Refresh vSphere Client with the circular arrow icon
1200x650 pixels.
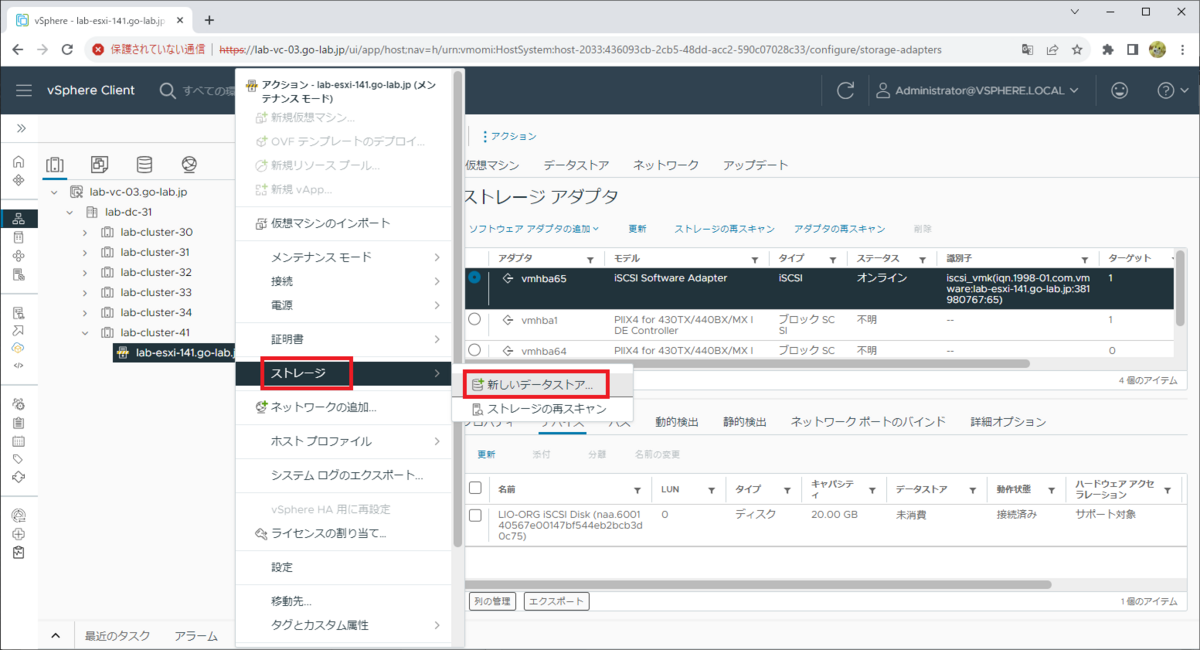846,90
